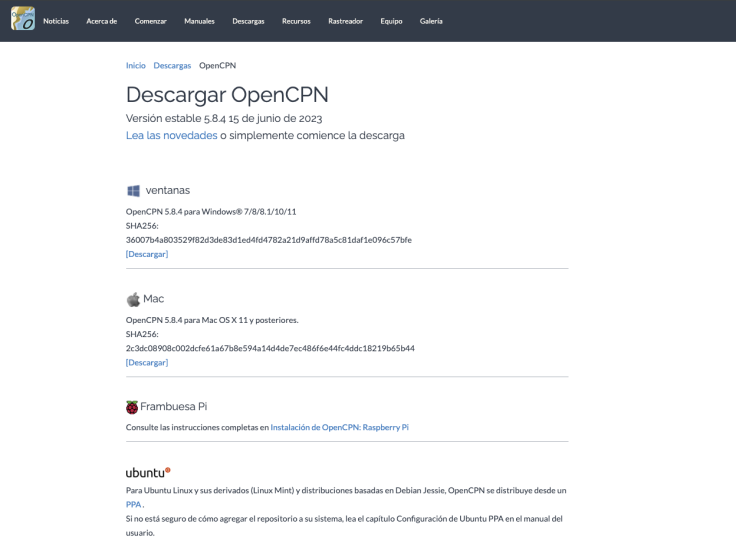Viewport: 736px width, 541px height.
Task: Click the ubuntu logo
Action: pos(148,472)
